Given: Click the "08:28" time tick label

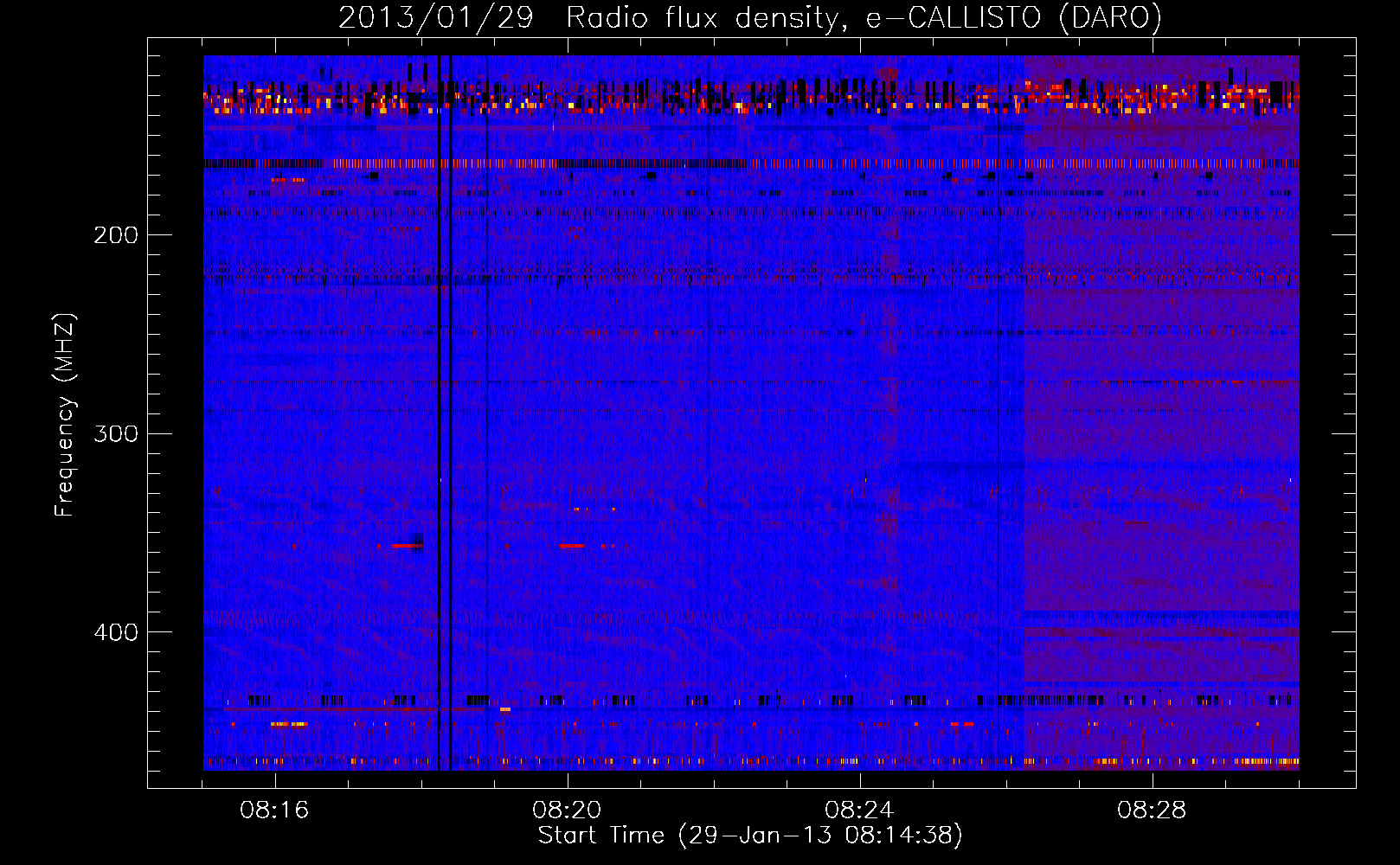Looking at the screenshot, I should pyautogui.click(x=1152, y=811).
